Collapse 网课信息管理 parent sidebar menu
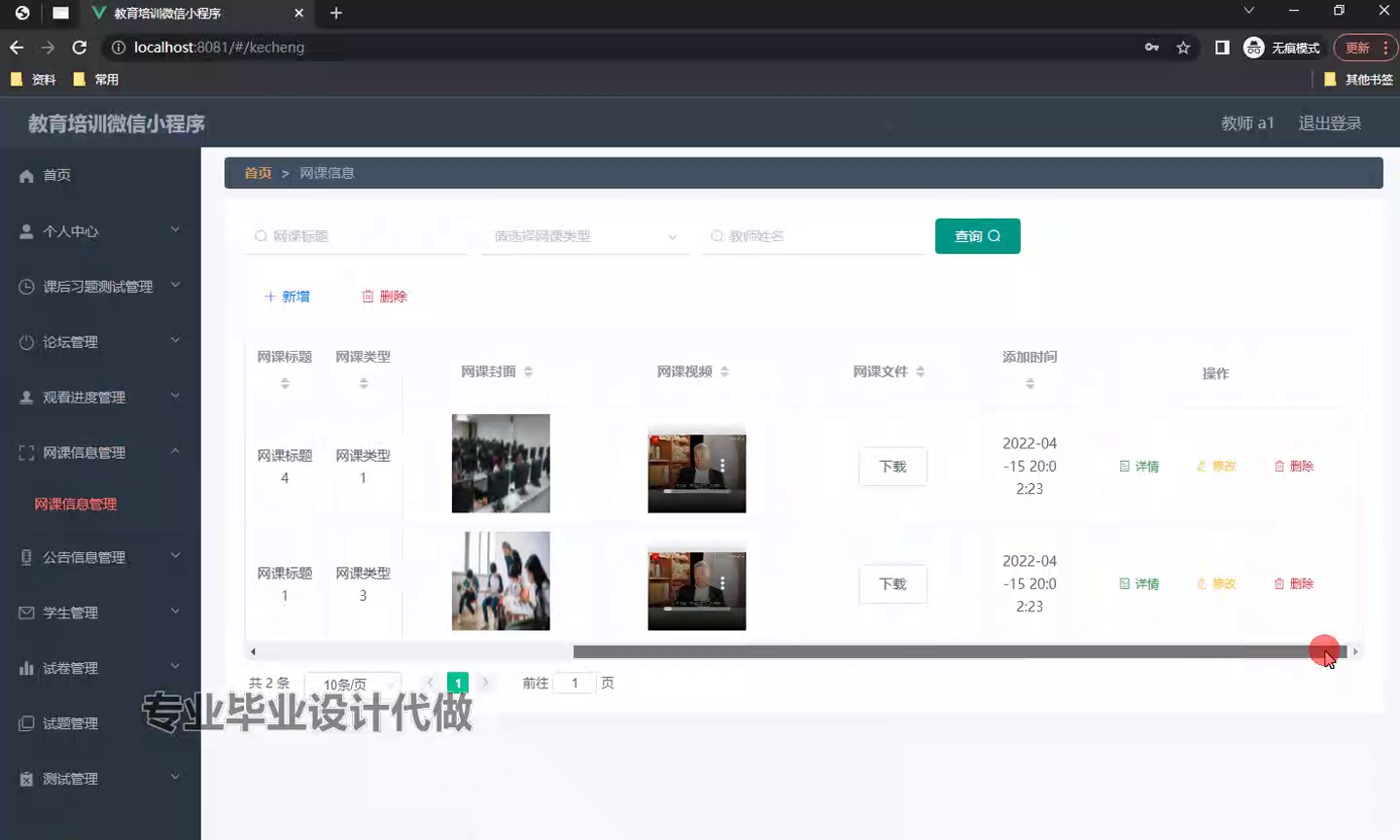1400x840 pixels. 100,453
